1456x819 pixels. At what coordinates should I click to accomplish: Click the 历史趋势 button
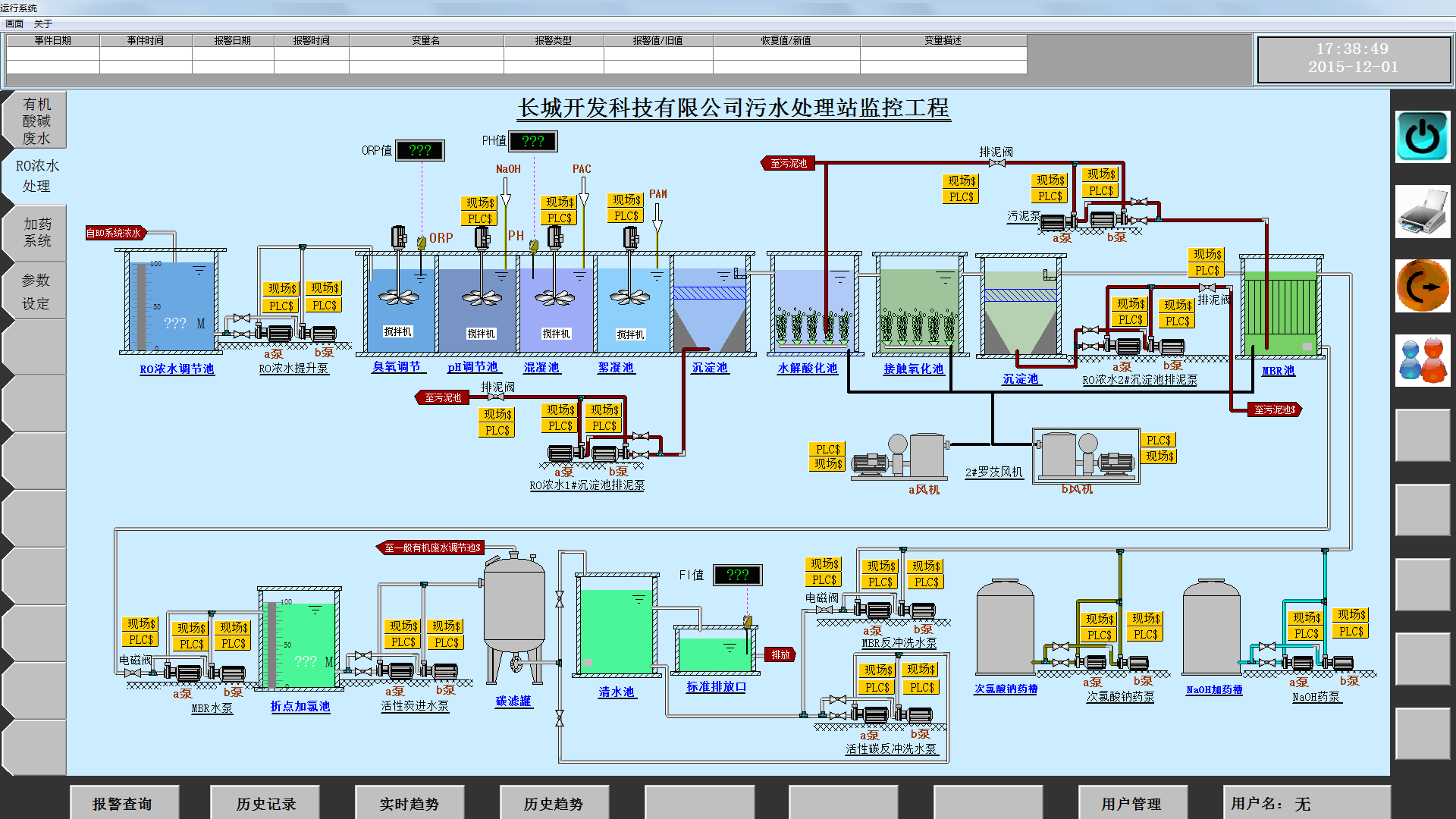554,803
